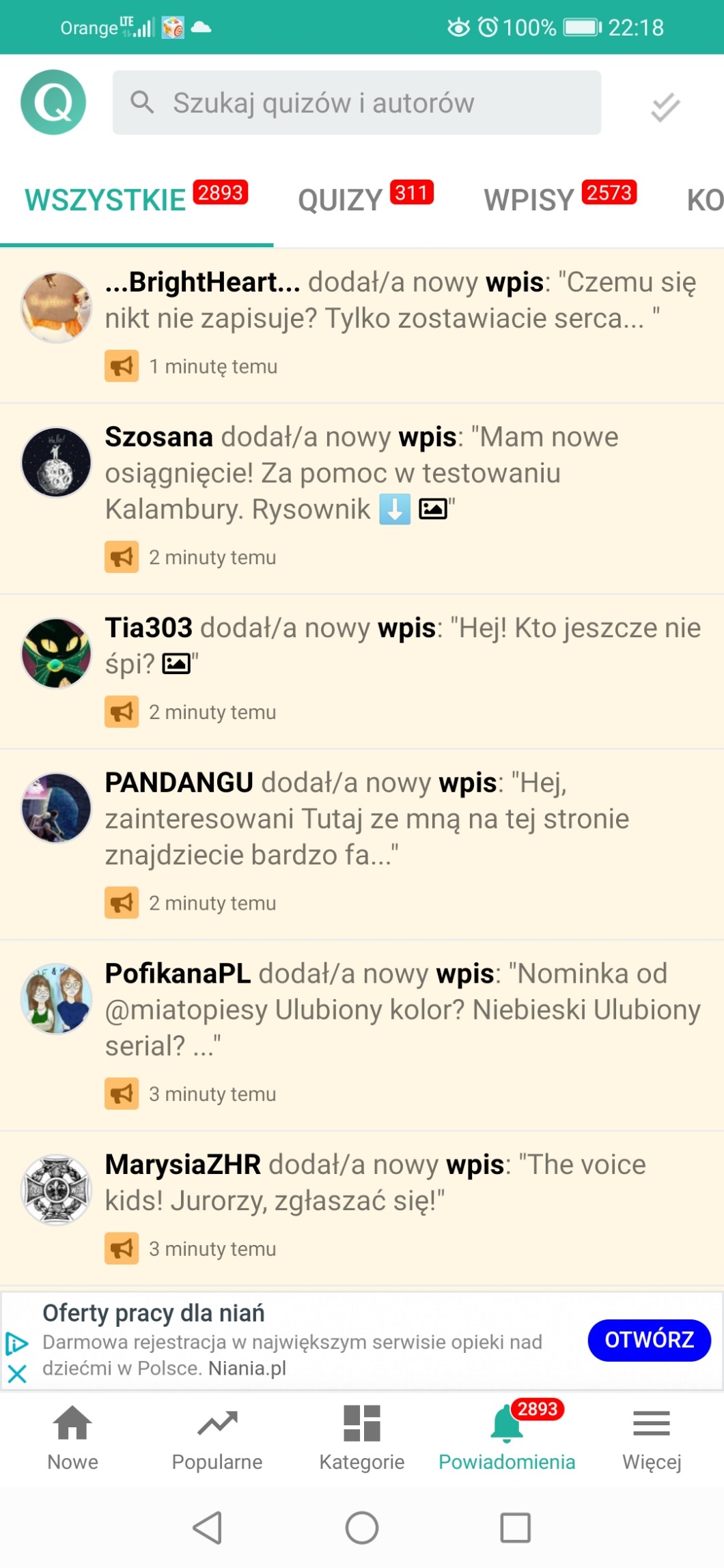This screenshot has width=724, height=1568.
Task: Tap the AdChoices triangle icon
Action: point(16,1343)
